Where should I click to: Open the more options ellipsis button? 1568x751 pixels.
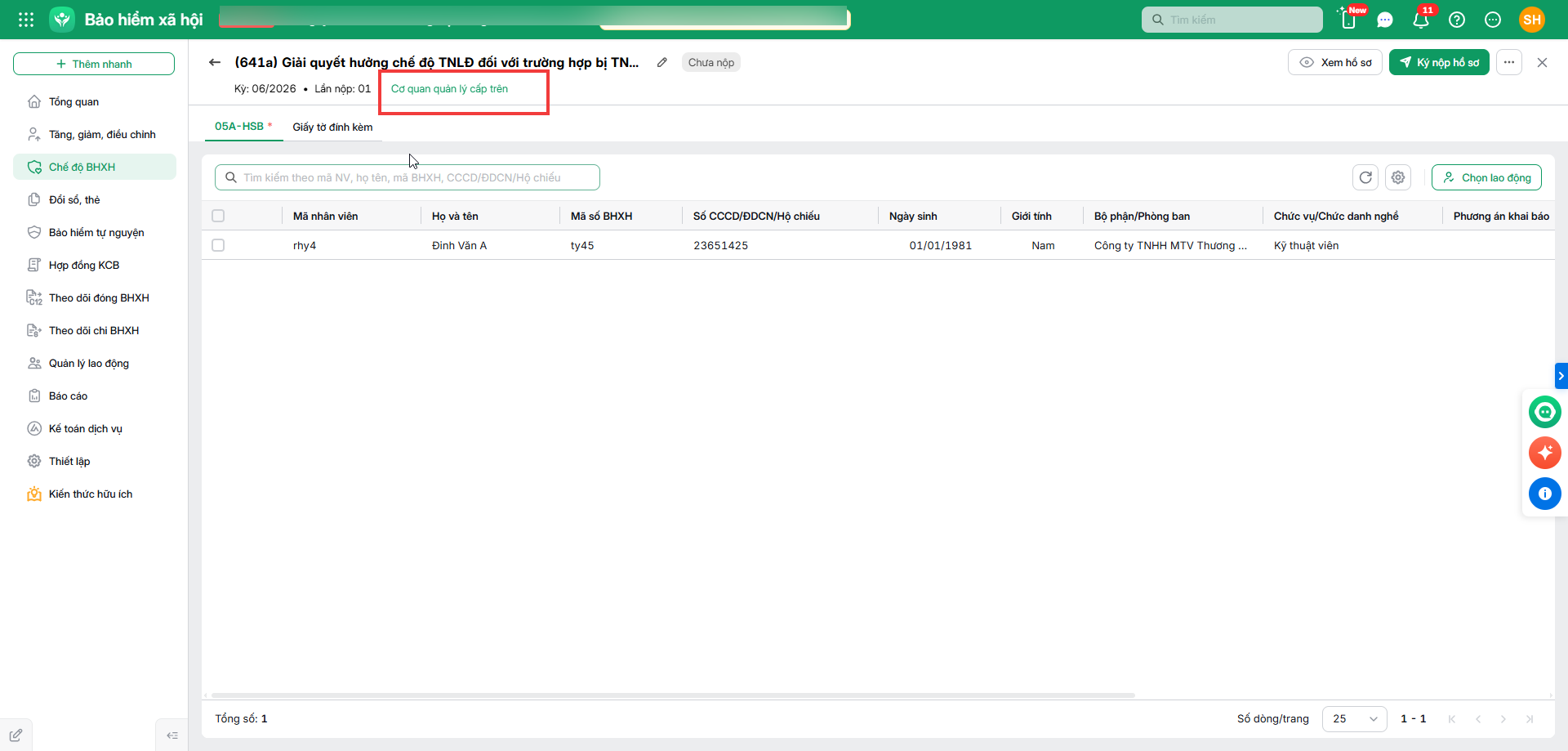point(1509,62)
